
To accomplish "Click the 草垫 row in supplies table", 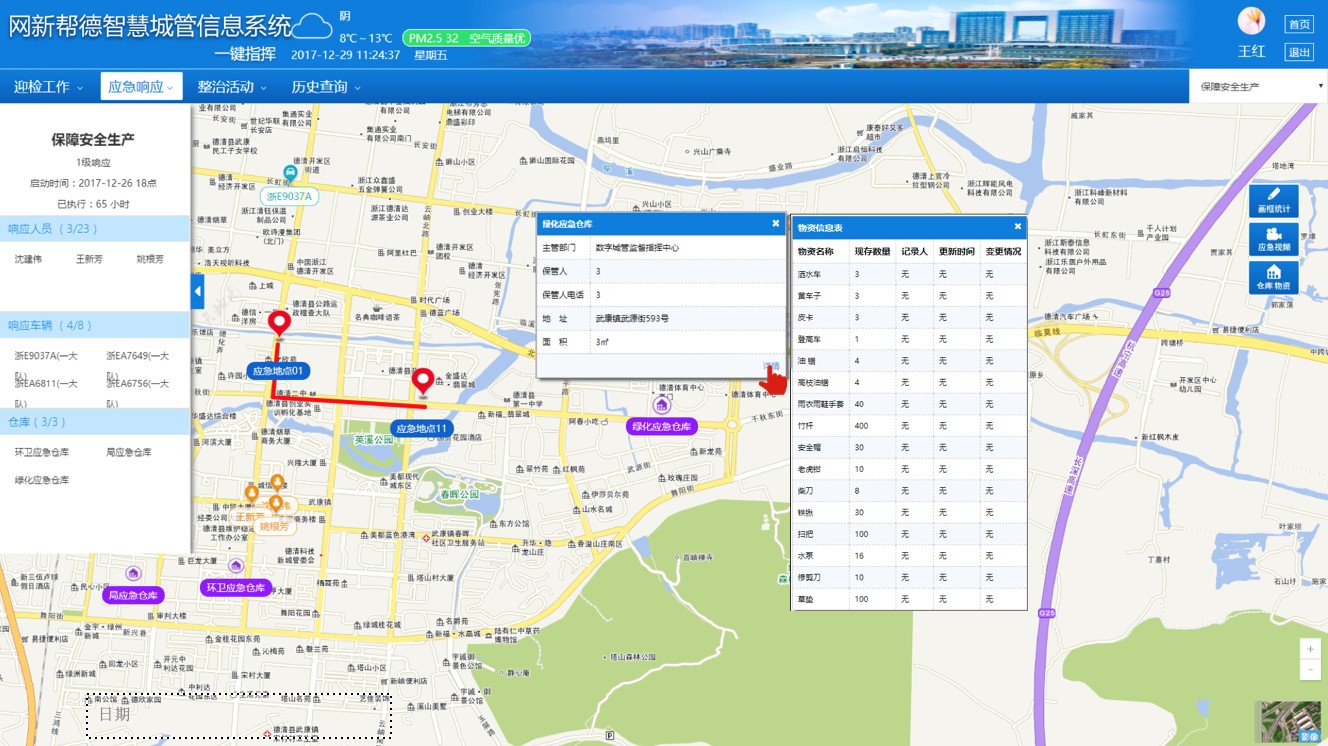I will 909,599.
